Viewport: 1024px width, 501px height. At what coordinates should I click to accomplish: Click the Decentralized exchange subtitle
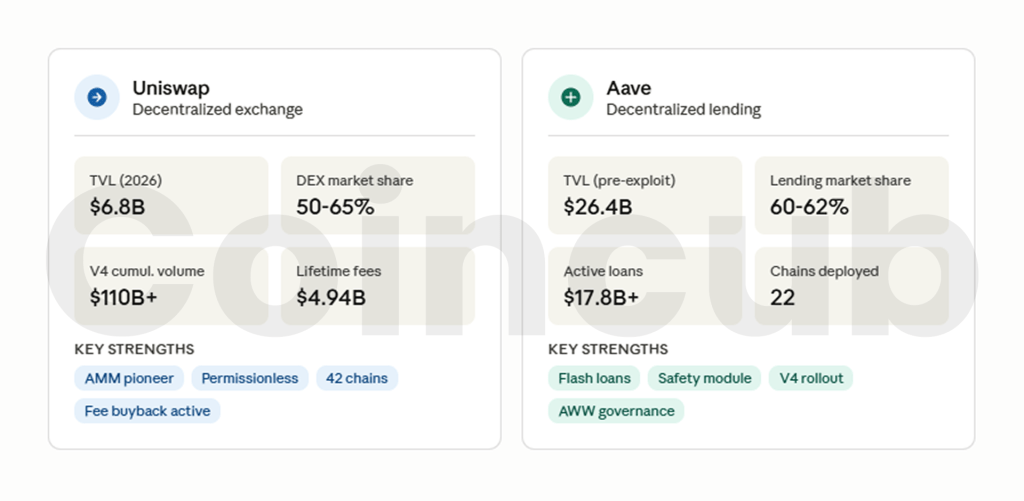point(217,109)
